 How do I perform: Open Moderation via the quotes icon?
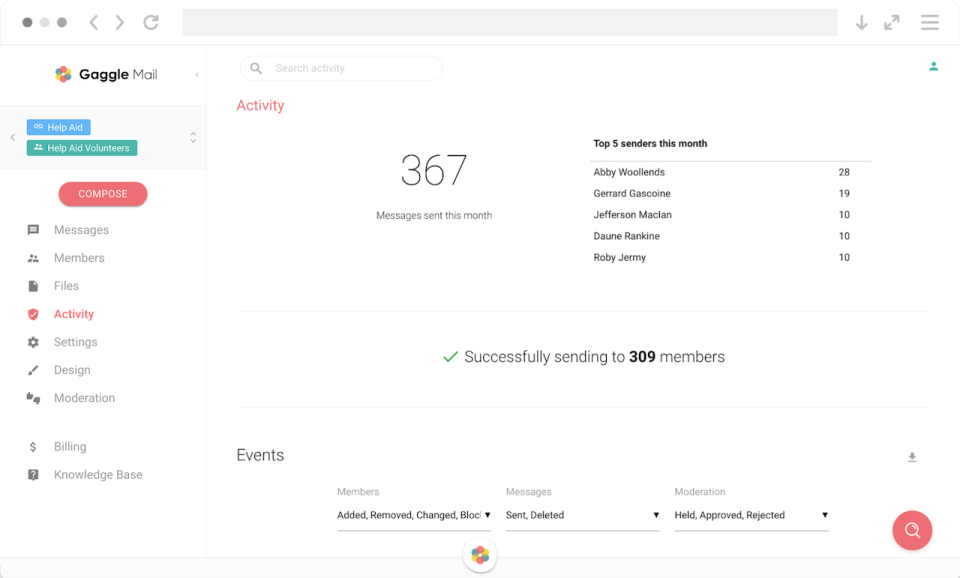[33, 397]
